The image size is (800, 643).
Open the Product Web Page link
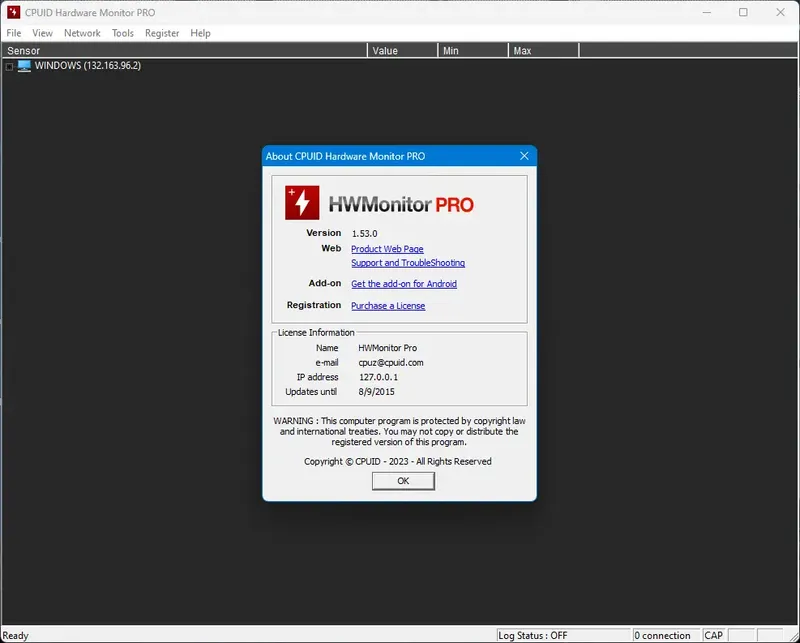point(387,249)
